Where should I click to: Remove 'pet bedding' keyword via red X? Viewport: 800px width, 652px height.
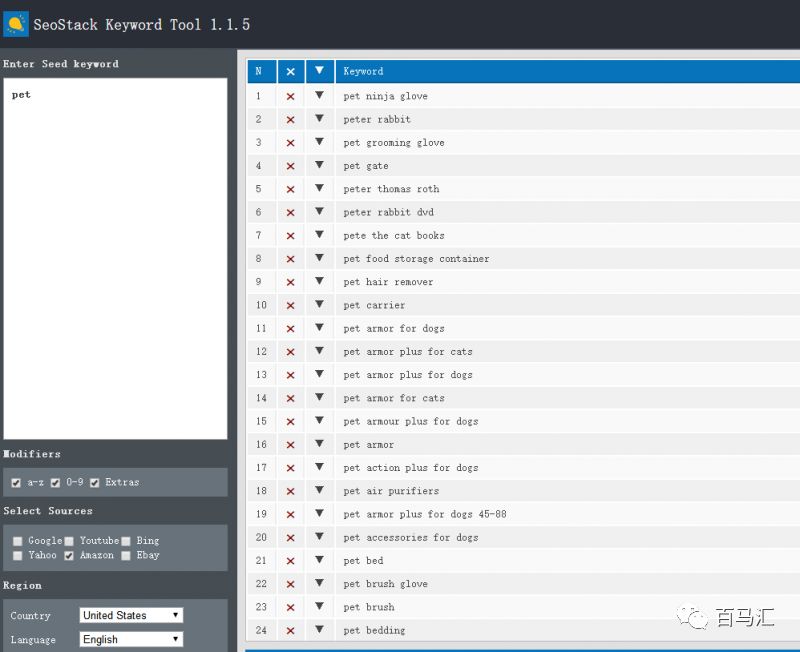[x=290, y=631]
